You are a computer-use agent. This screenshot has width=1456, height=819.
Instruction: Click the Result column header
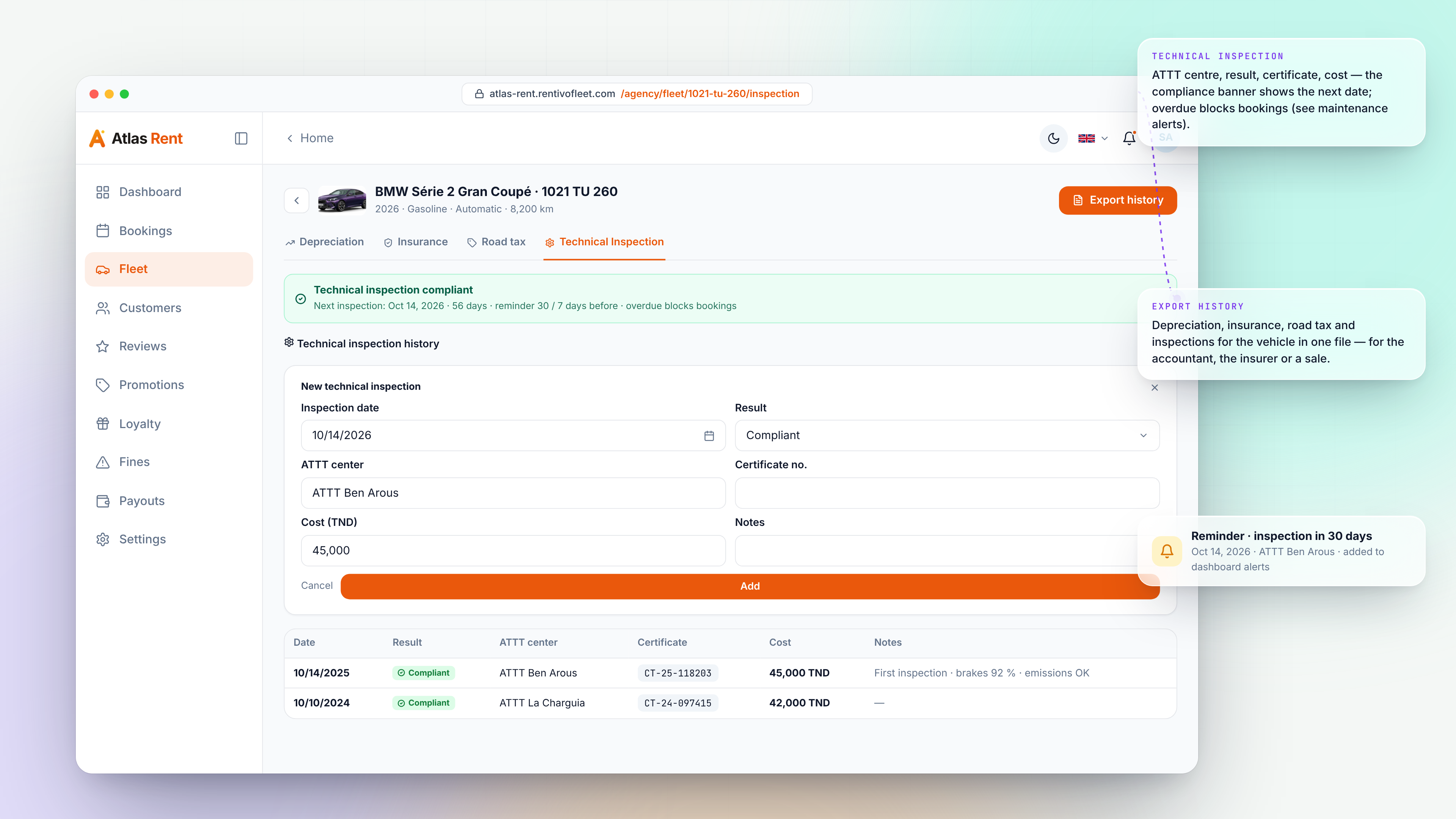407,643
